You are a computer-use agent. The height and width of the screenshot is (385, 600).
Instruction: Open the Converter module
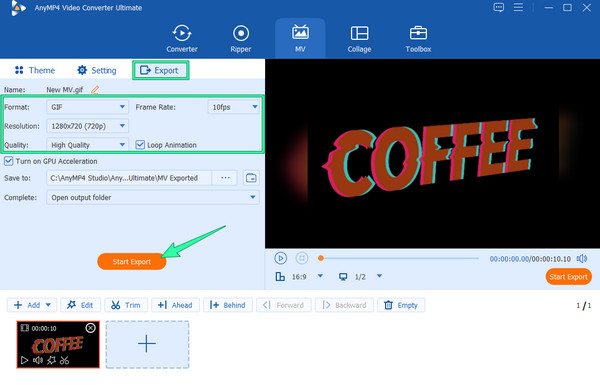coord(182,39)
